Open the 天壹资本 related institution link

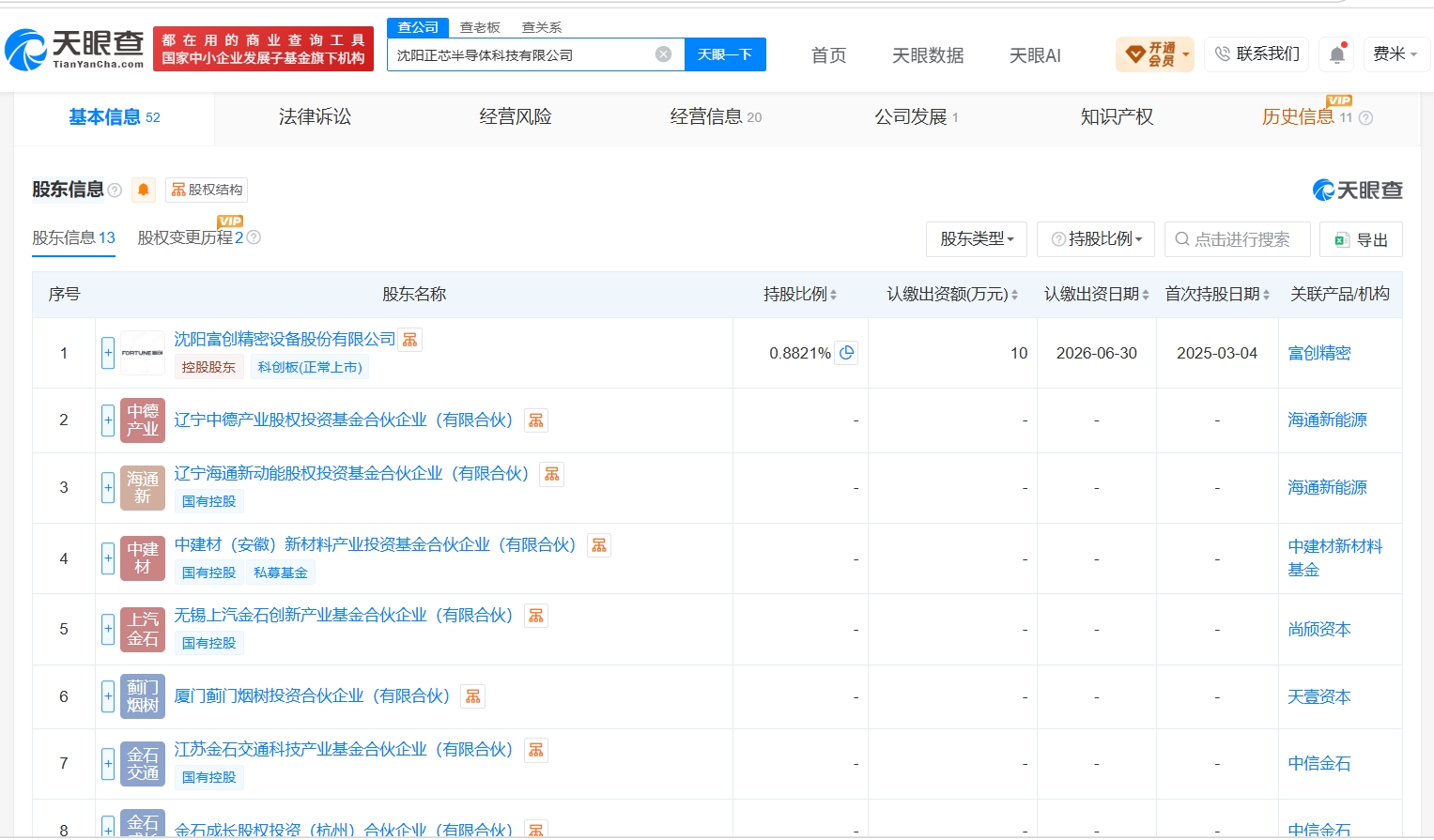1319,696
